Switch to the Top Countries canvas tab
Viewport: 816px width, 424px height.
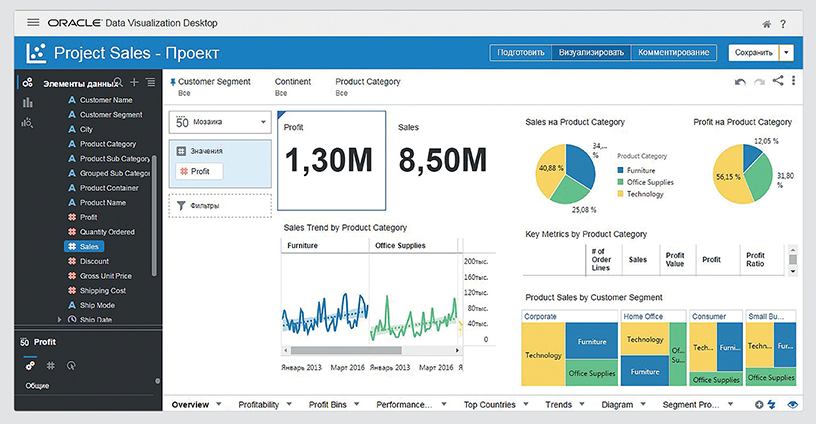(x=490, y=404)
